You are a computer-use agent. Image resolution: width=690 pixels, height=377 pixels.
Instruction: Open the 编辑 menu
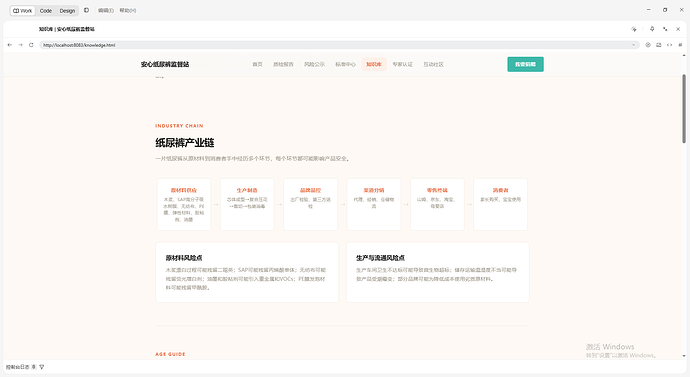tap(106, 11)
